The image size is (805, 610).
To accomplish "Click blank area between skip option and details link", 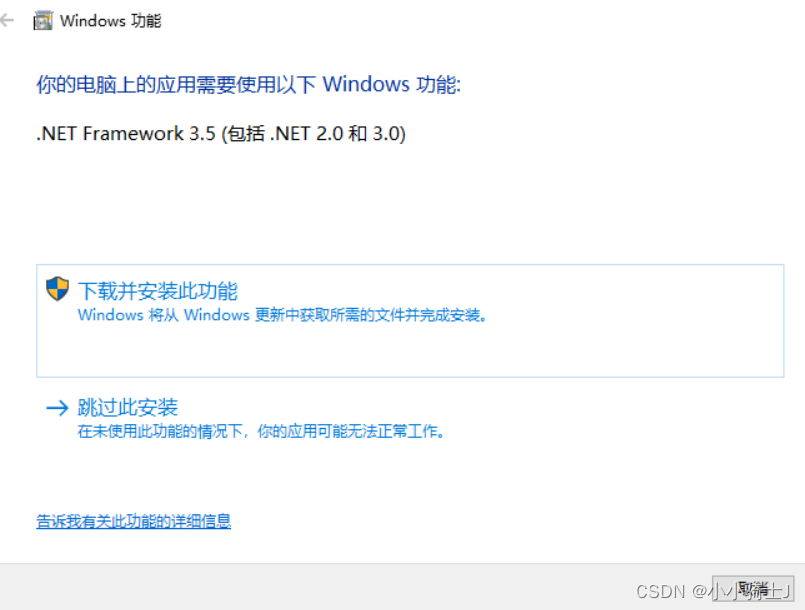I will 402,478.
